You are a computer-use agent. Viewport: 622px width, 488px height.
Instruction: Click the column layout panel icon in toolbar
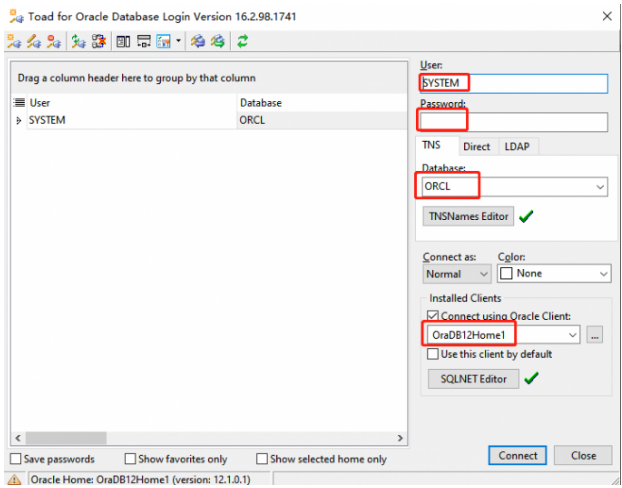(123, 41)
